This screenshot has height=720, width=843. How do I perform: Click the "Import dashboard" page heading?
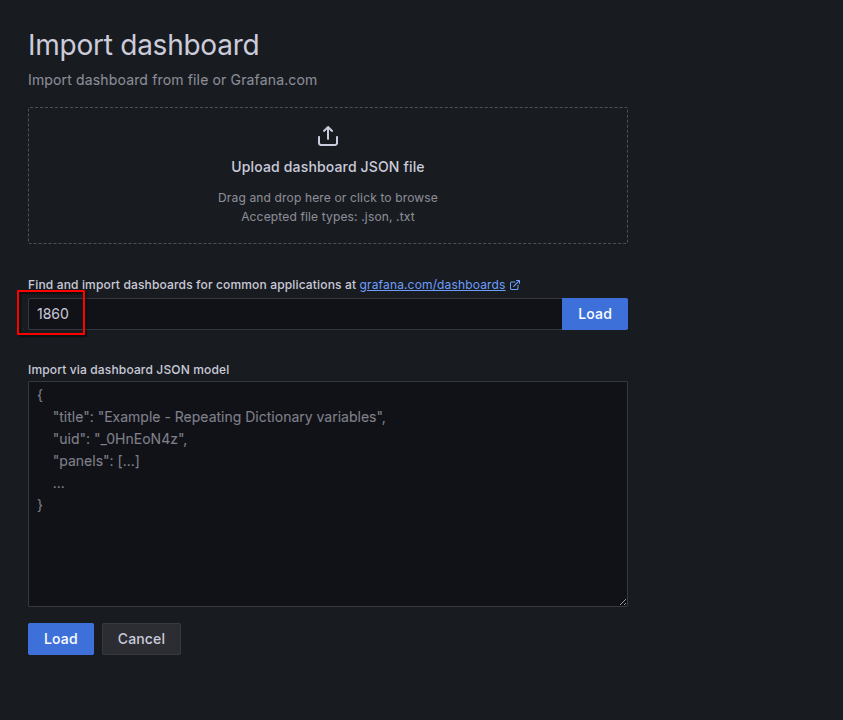pos(143,45)
